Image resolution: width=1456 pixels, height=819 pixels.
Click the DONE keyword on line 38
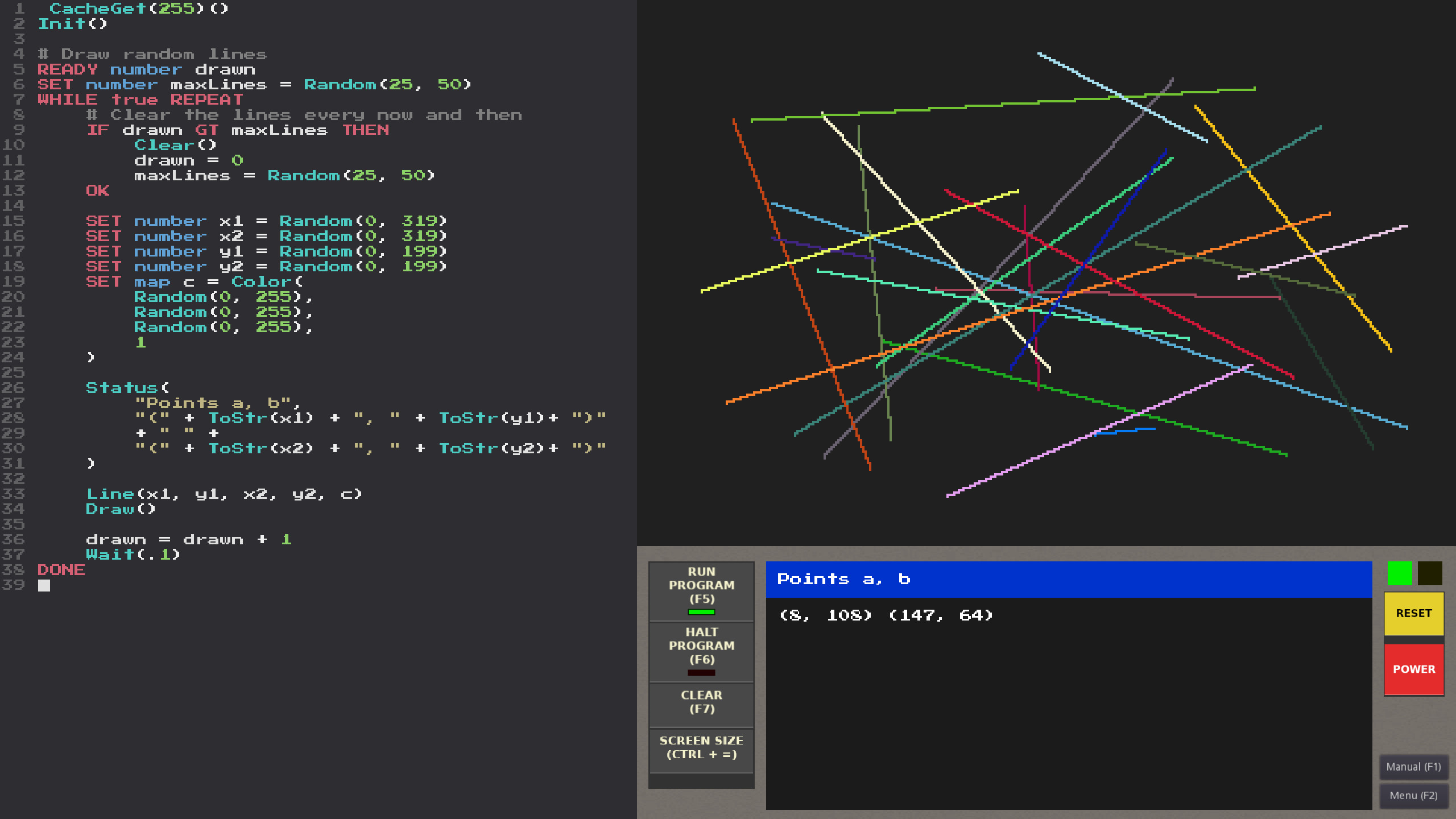[61, 570]
